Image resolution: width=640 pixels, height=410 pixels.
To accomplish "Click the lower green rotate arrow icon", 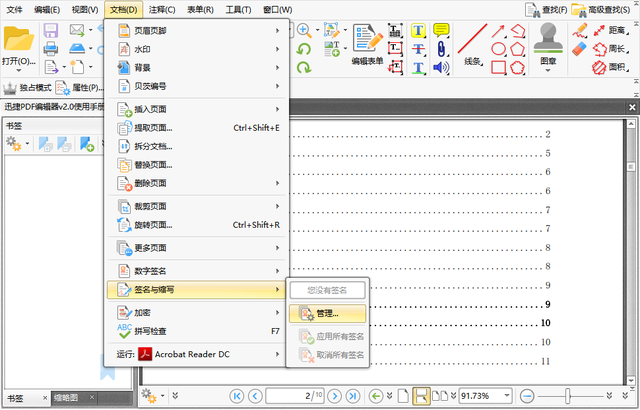I will coord(304,67).
